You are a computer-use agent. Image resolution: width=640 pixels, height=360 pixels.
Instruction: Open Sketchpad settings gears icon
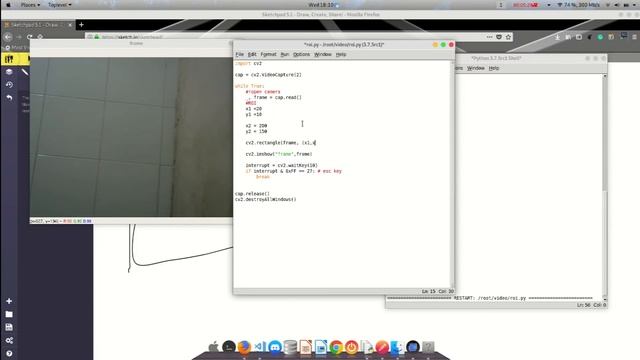tap(9, 340)
